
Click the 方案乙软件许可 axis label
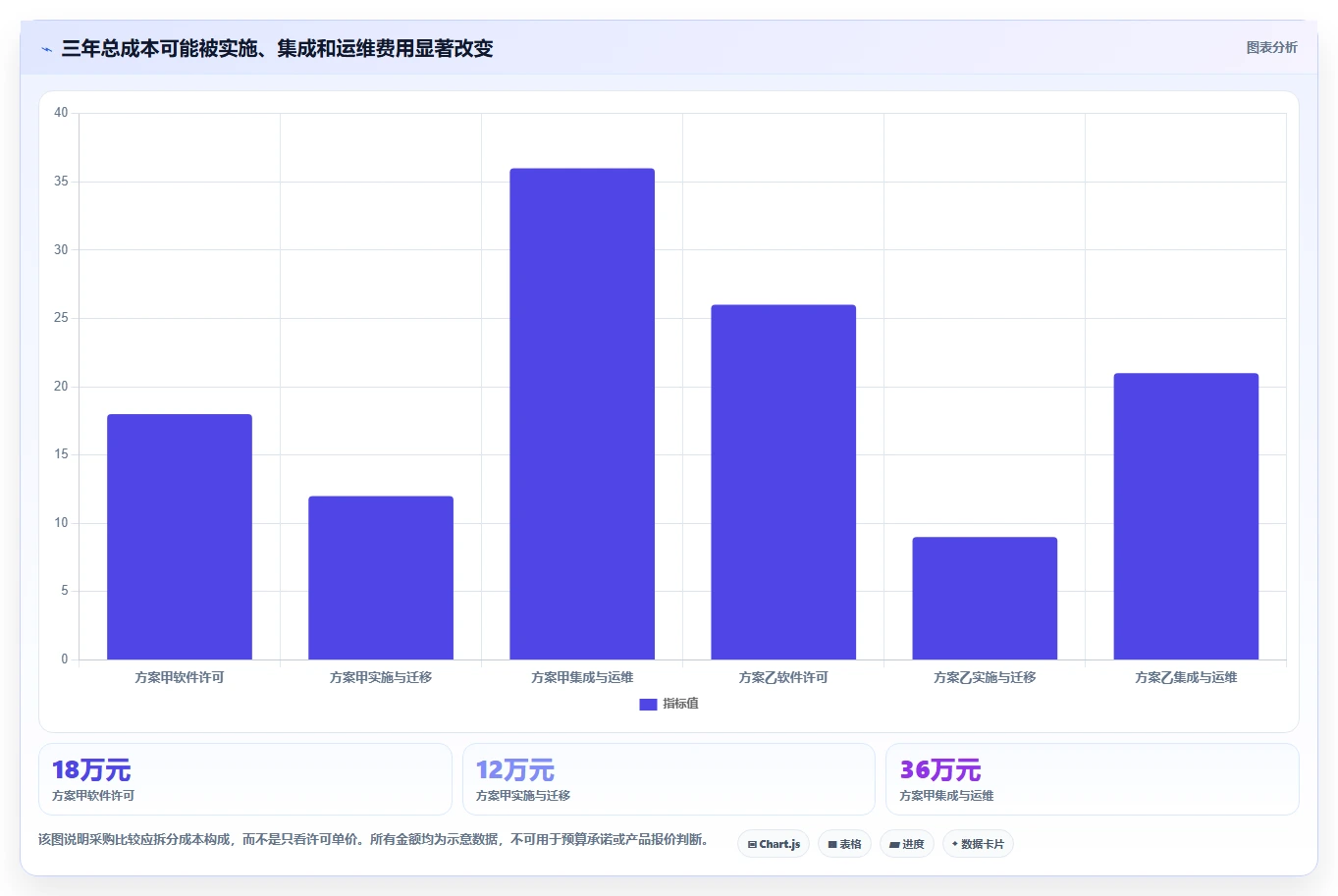(x=783, y=677)
